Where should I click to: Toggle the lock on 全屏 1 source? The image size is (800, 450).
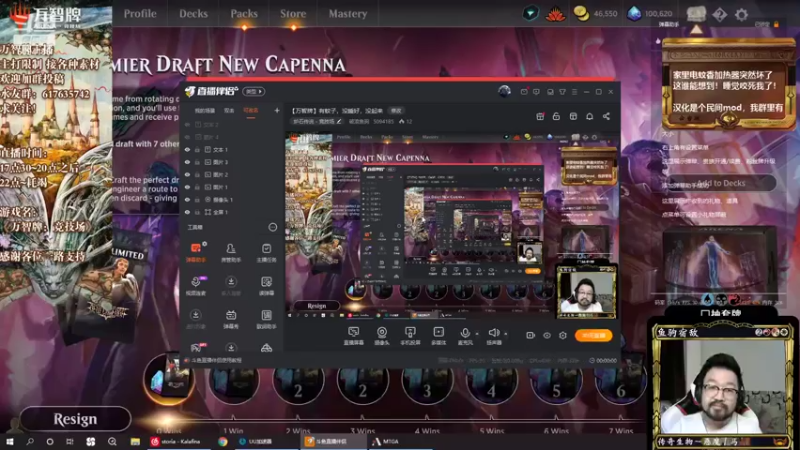pyautogui.click(x=197, y=212)
